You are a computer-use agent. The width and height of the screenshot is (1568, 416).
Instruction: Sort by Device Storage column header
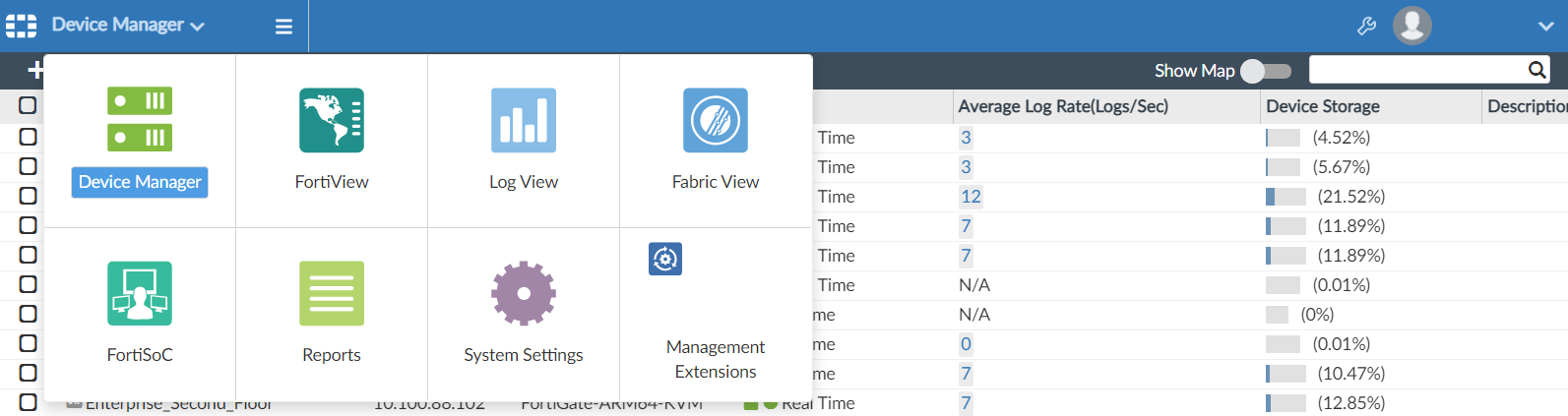tap(1322, 106)
